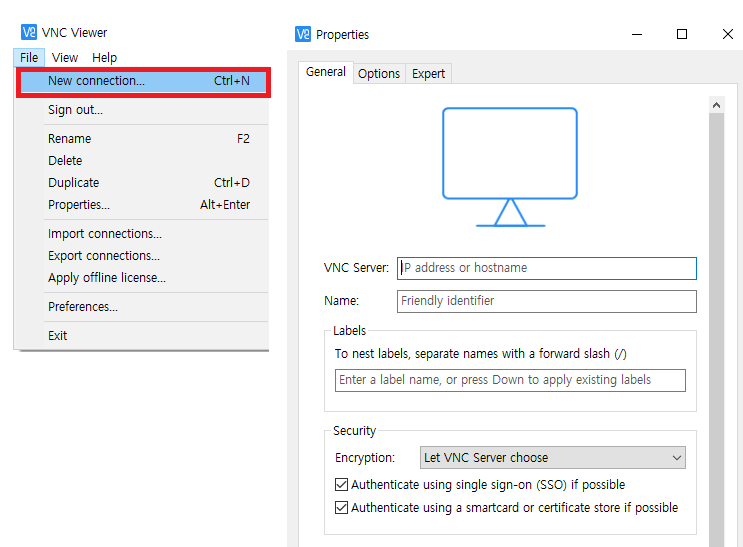
Task: Click the blue monitor icon in Properties
Action: (510, 167)
